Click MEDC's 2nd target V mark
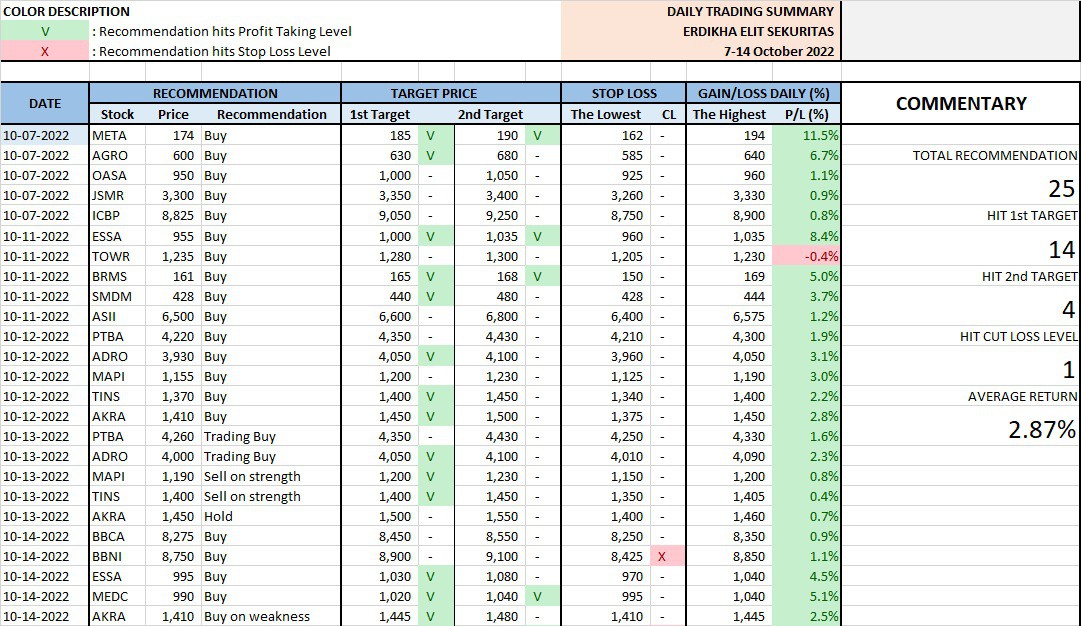Image resolution: width=1081 pixels, height=626 pixels. coord(537,596)
